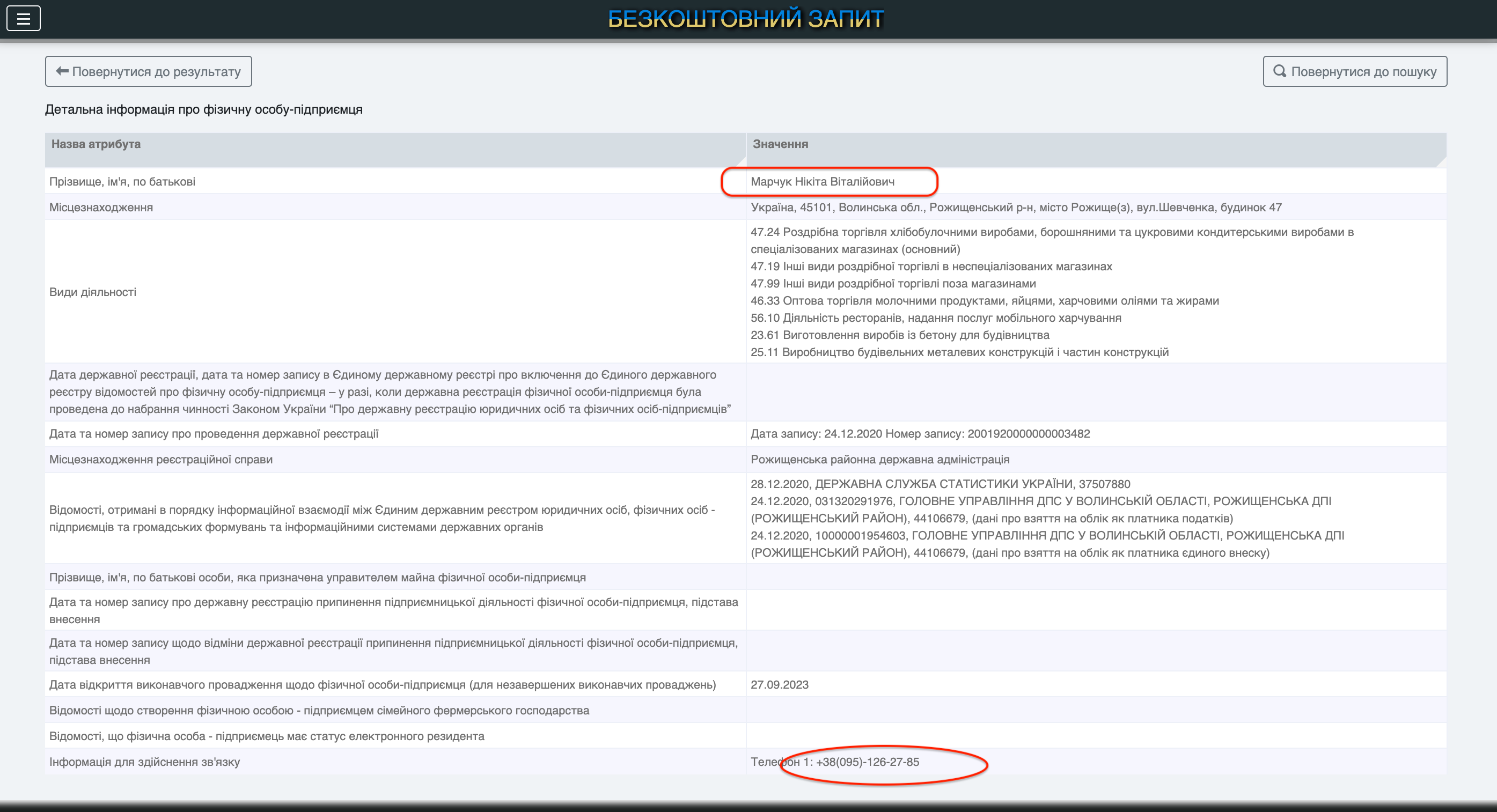1497x812 pixels.
Task: Click 'Рожищенська районна державна адміністрація' value
Action: click(880, 460)
